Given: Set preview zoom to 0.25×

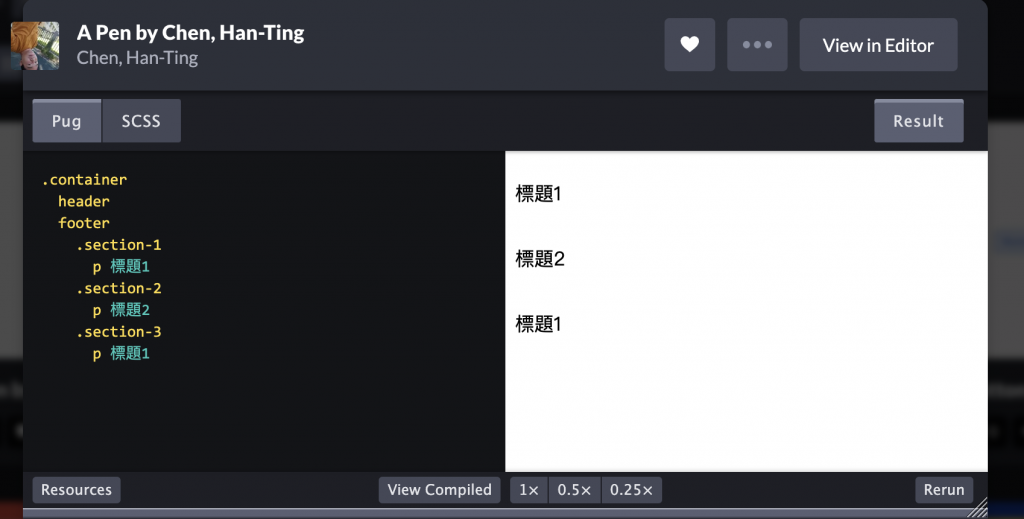Looking at the screenshot, I should [632, 490].
